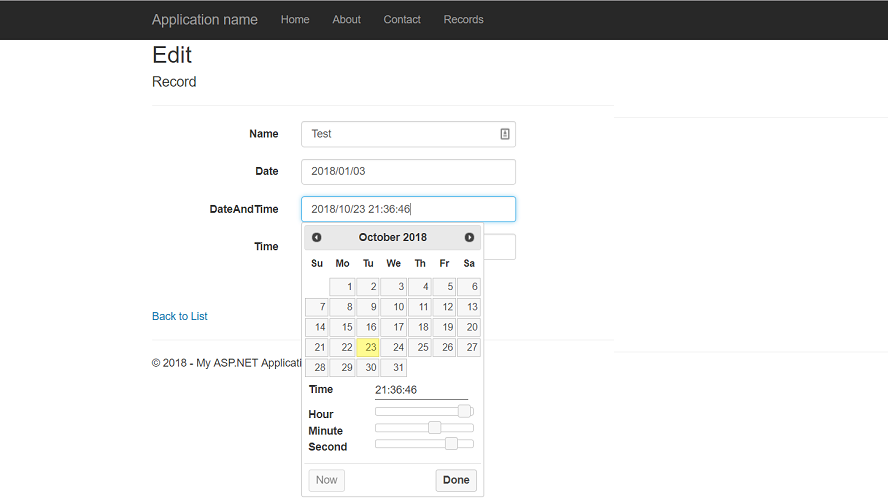Screen dimensions: 888x499
Task: Open the About nav link
Action: coord(346,20)
